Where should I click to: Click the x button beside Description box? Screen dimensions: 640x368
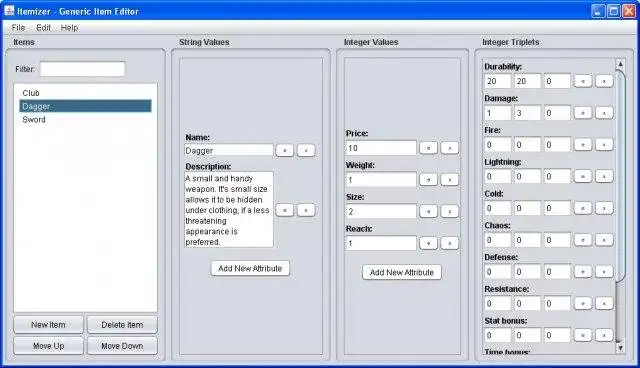pyautogui.click(x=306, y=210)
